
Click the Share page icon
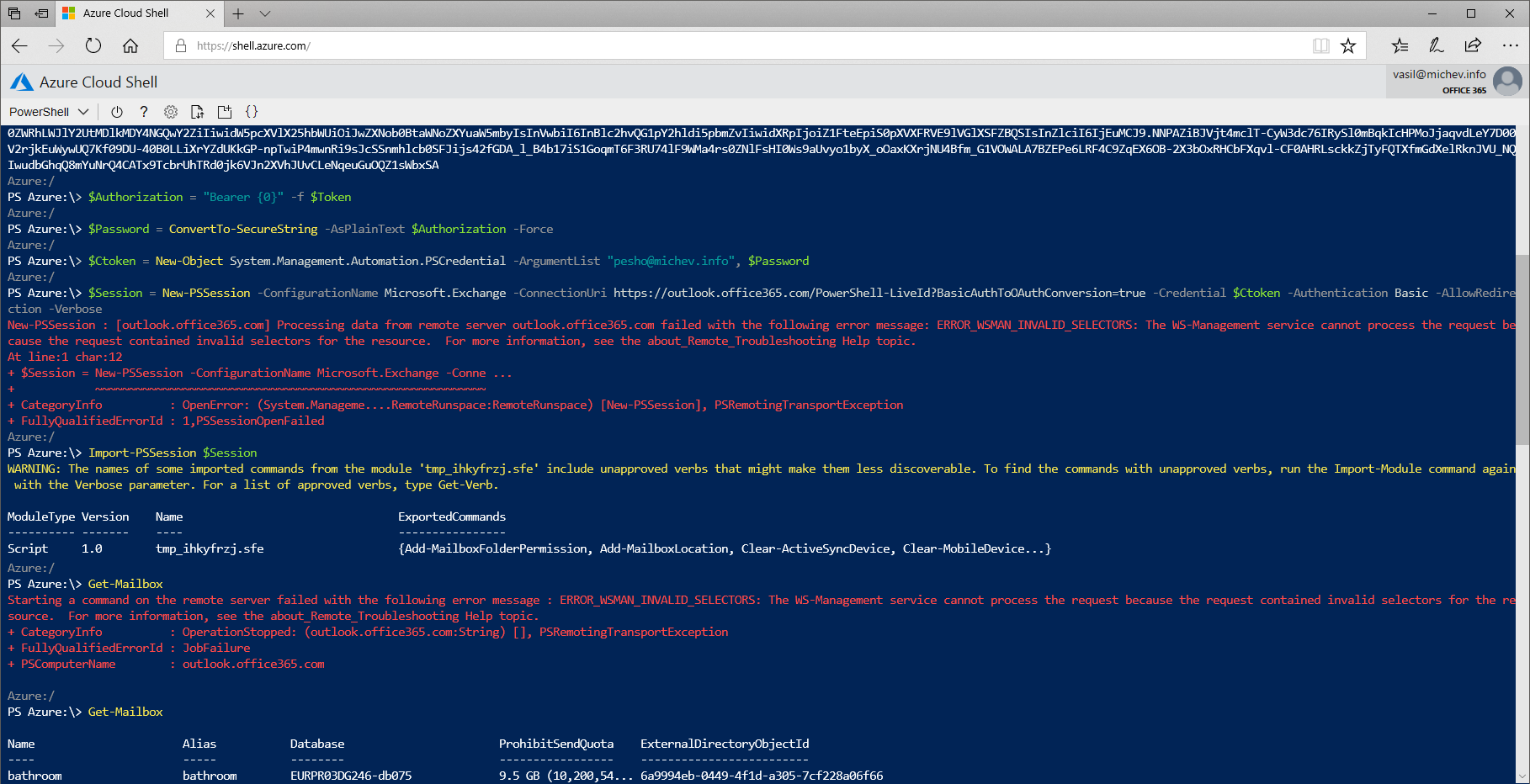click(x=1473, y=45)
